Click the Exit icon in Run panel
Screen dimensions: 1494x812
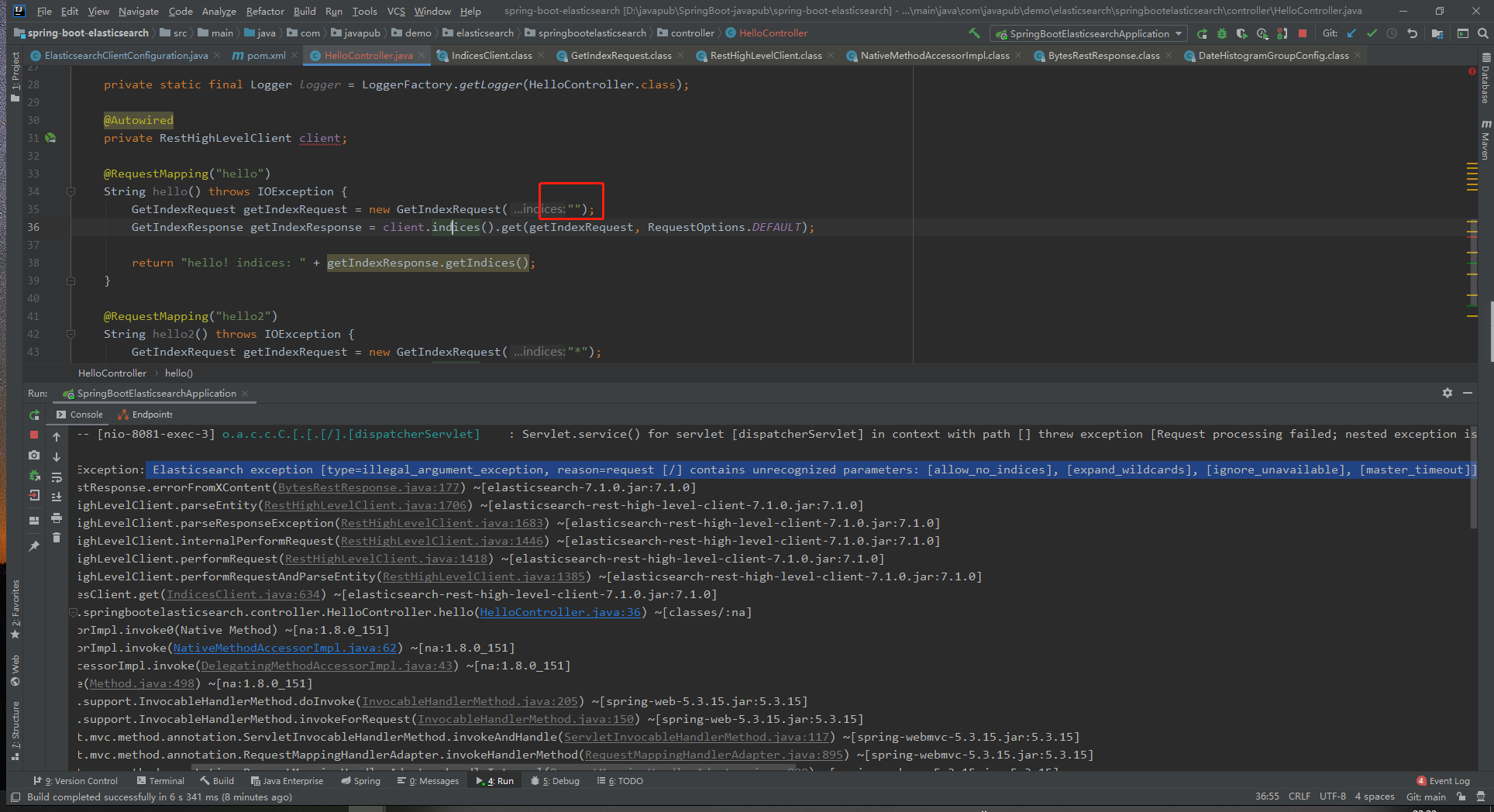pyautogui.click(x=34, y=496)
